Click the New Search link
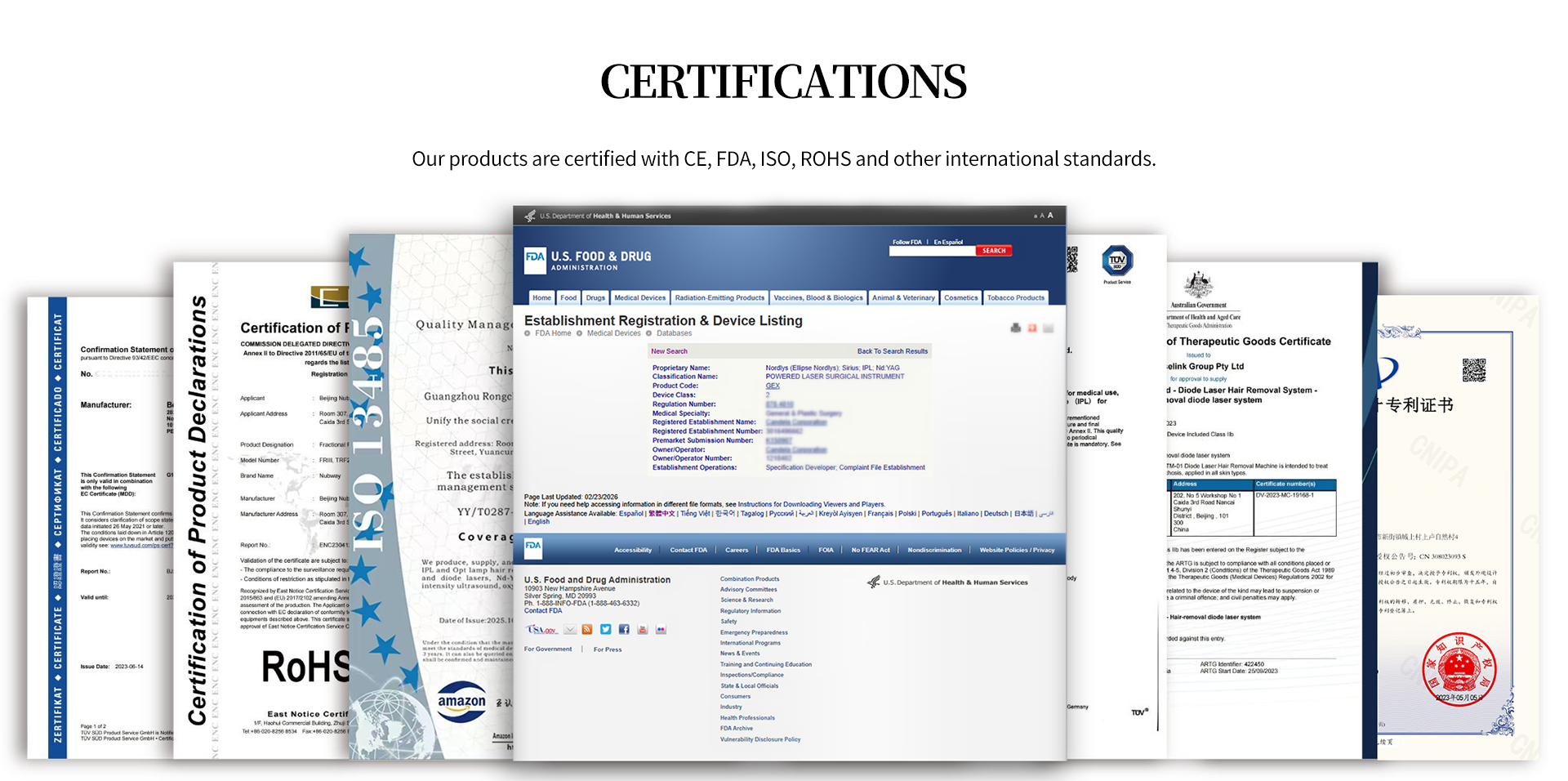This screenshot has height=781, width=1568. (x=669, y=351)
